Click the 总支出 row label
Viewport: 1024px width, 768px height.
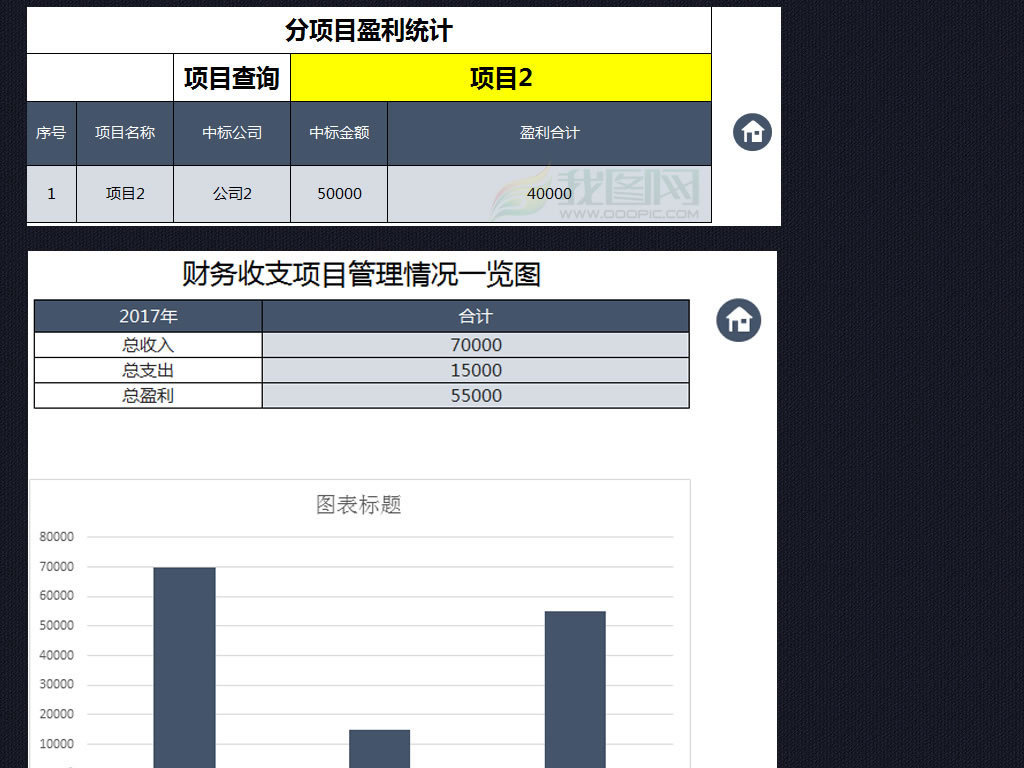[x=148, y=370]
